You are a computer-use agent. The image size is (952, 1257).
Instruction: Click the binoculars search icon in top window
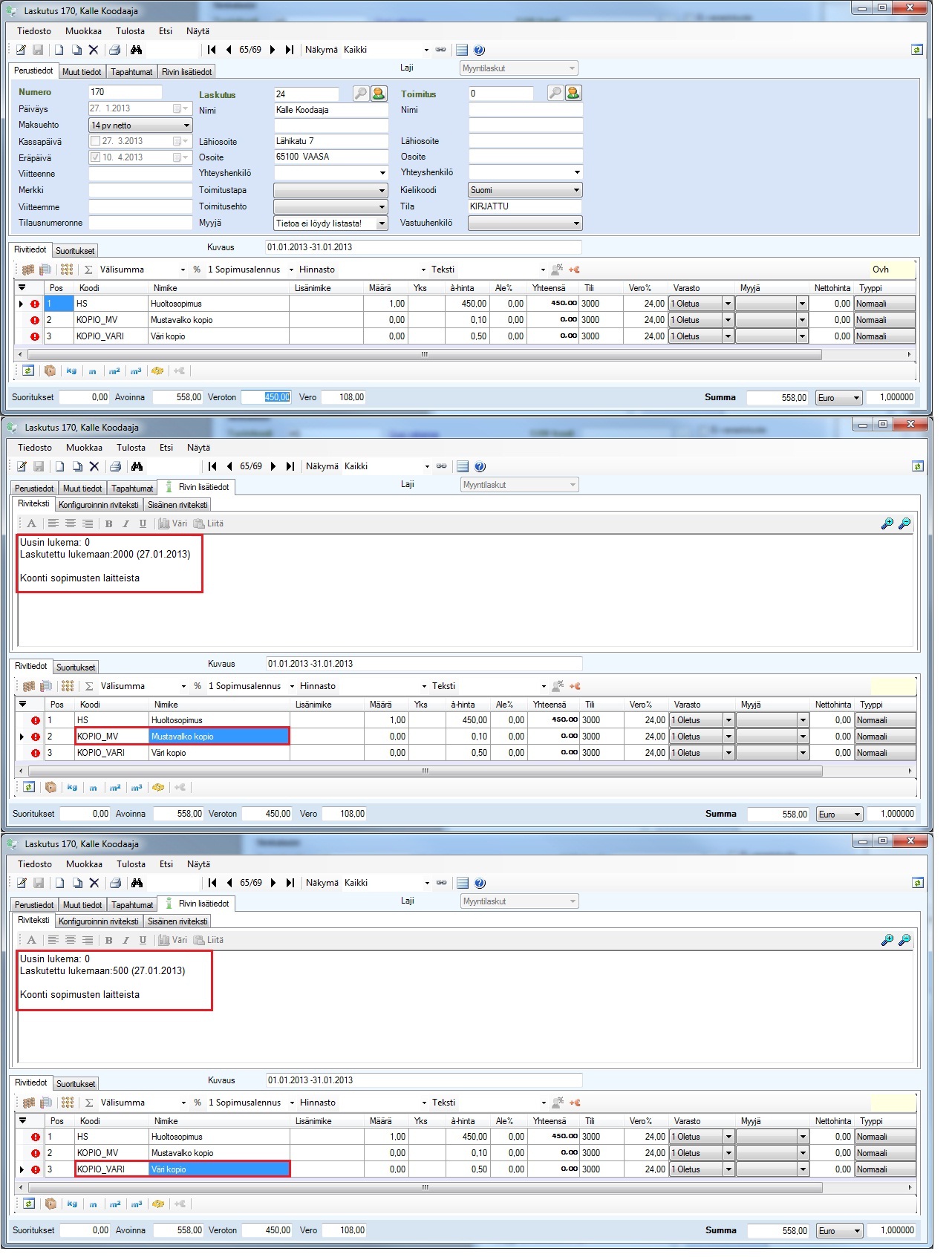pos(136,50)
